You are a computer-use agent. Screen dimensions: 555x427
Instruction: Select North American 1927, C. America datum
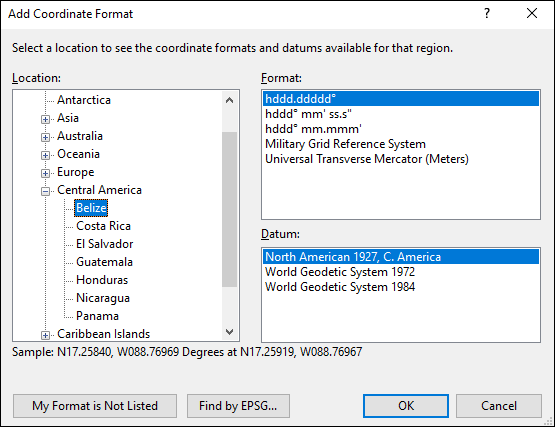pos(401,257)
